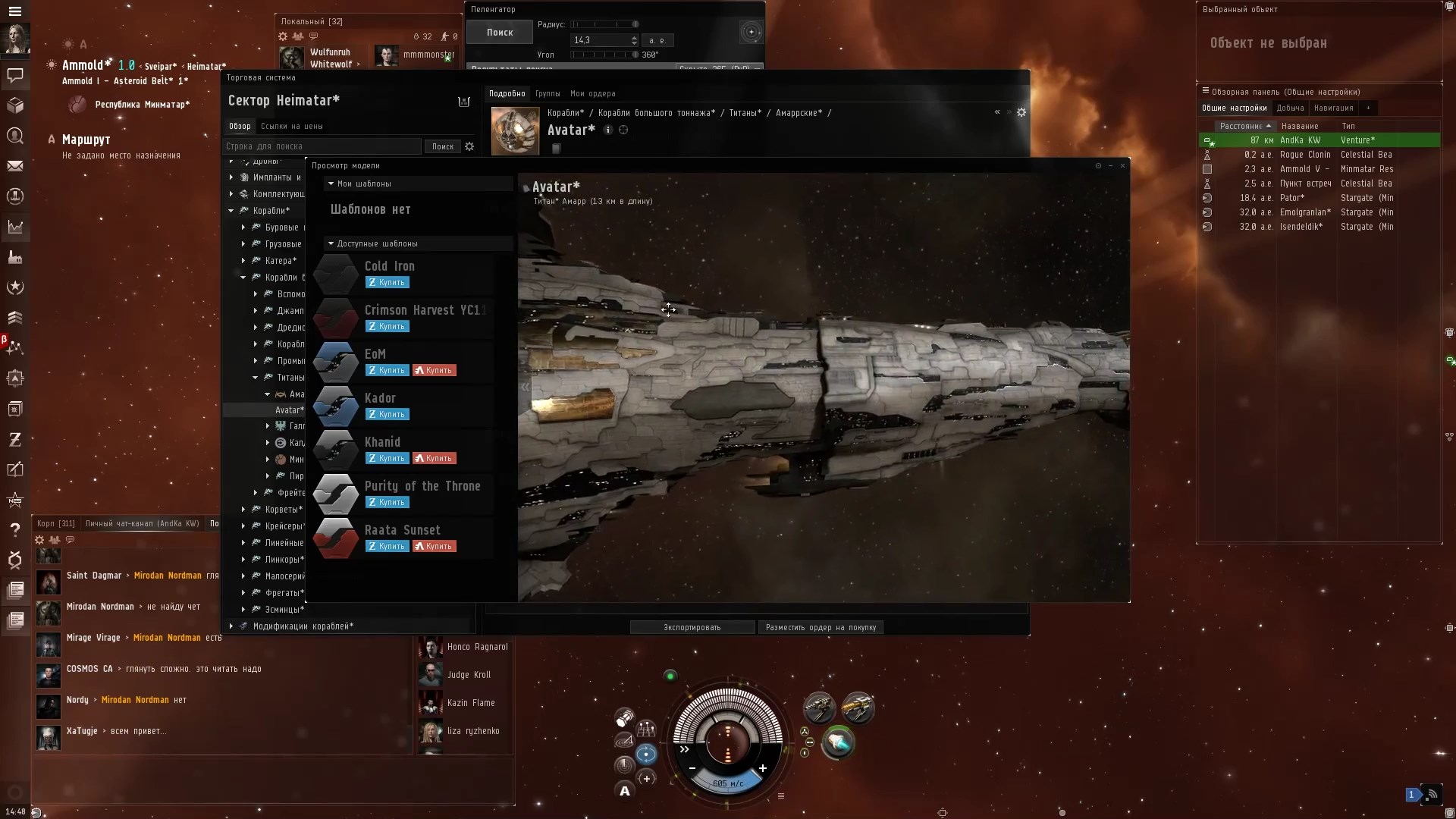Image resolution: width=1456 pixels, height=819 pixels.
Task: Open the mail icon in the left Neocom sidebar
Action: coord(15,166)
